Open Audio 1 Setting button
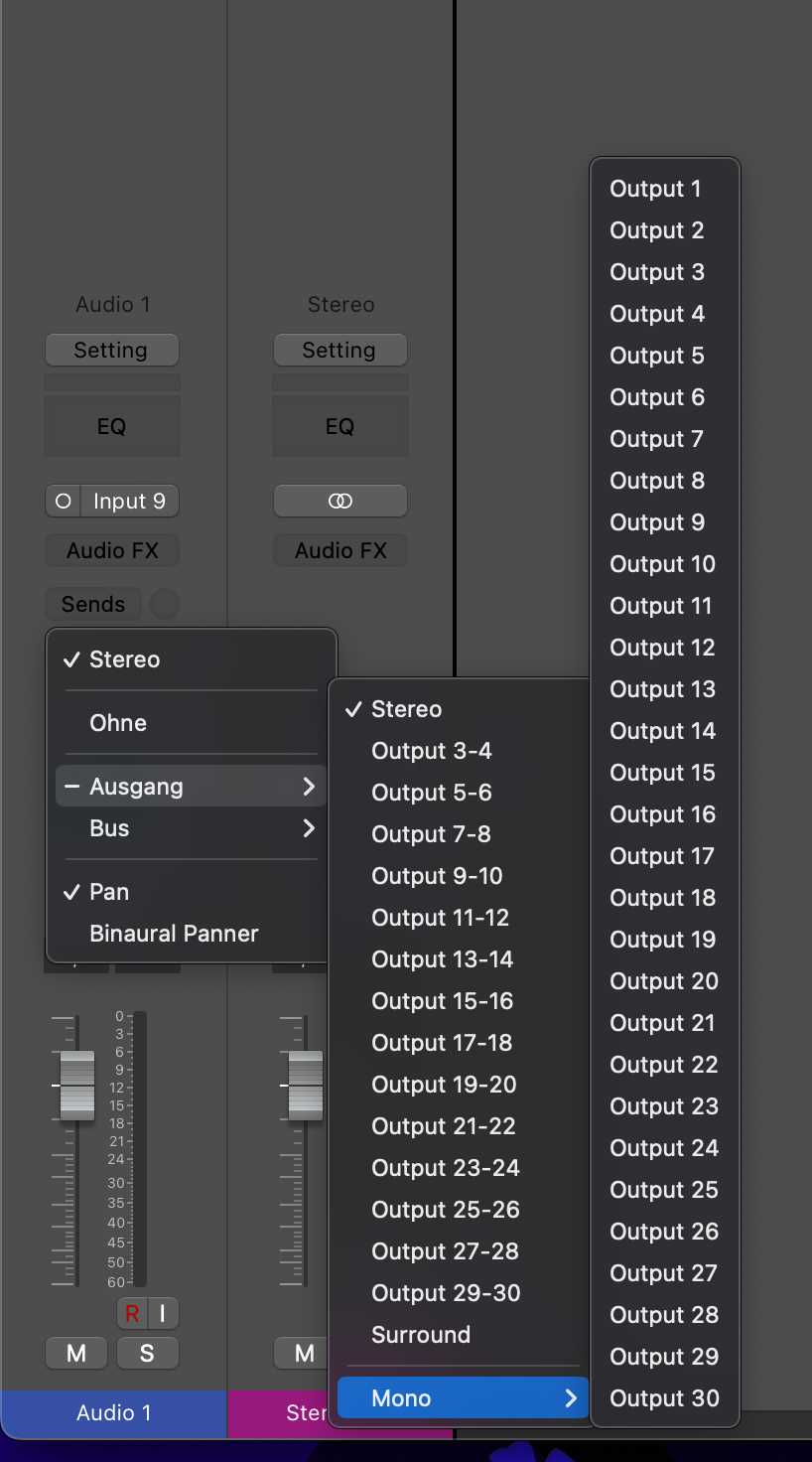This screenshot has height=1462, width=812. [x=111, y=350]
